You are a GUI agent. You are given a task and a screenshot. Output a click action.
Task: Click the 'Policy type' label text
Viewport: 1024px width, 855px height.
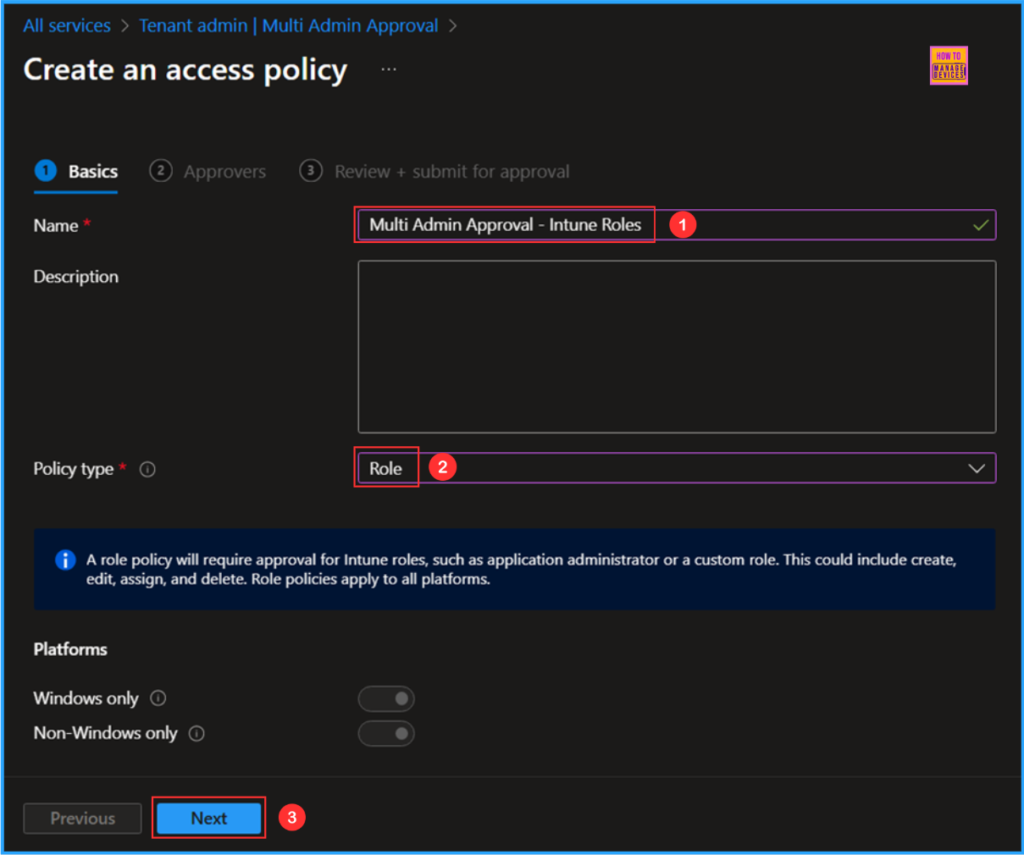click(x=73, y=469)
